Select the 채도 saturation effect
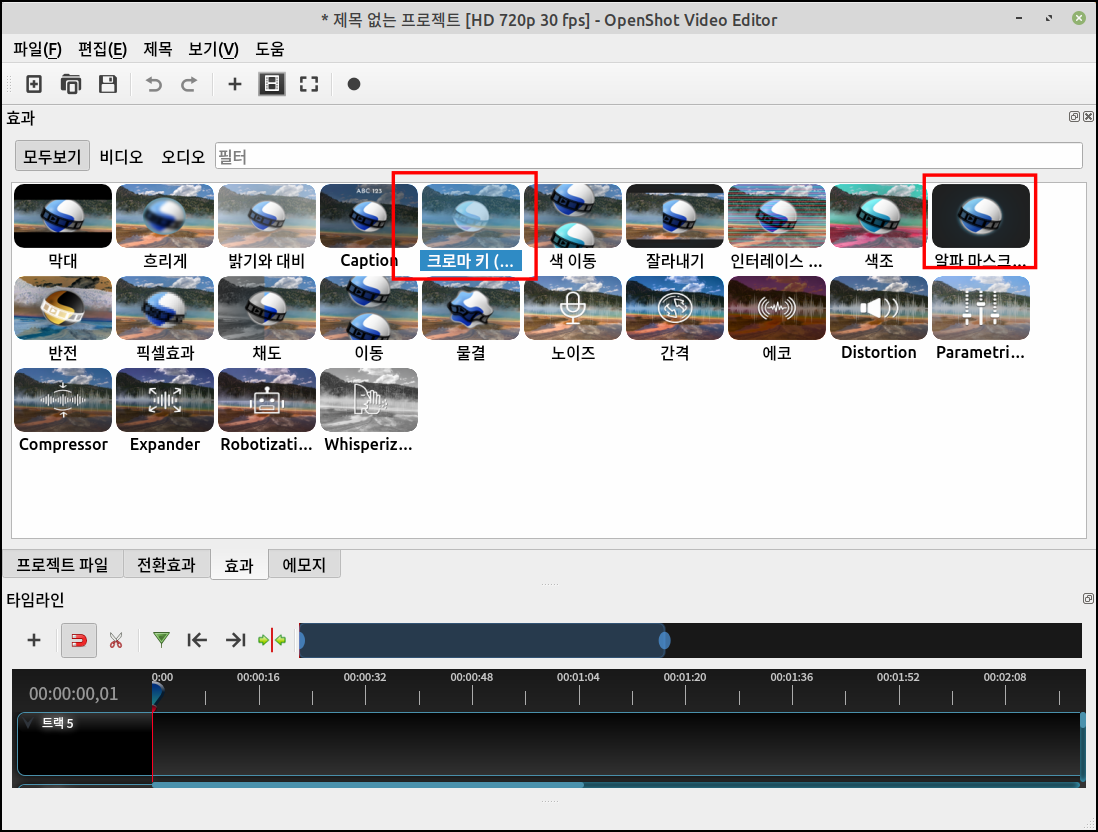Image resolution: width=1098 pixels, height=832 pixels. [x=267, y=319]
